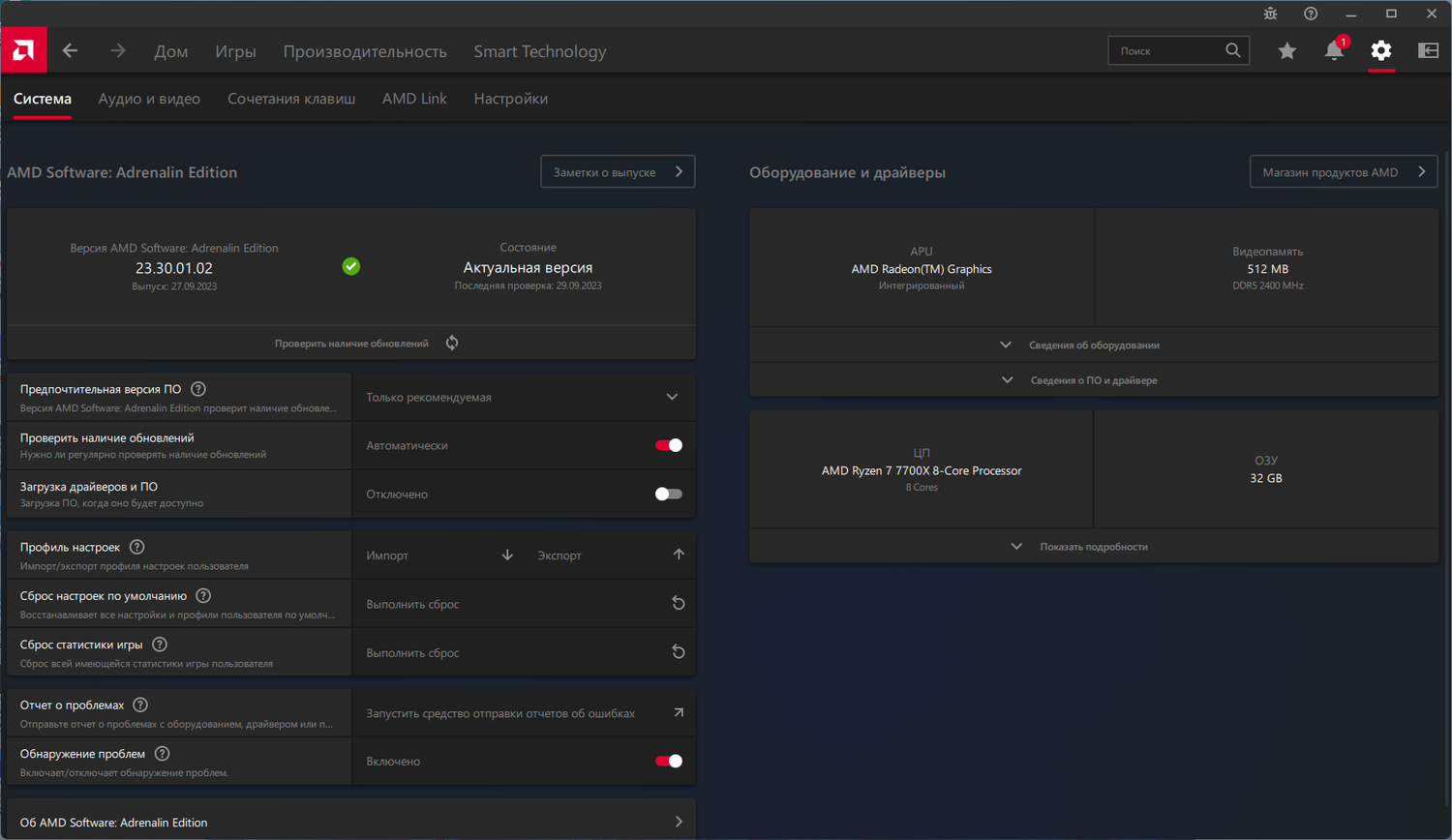The width and height of the screenshot is (1452, 840).
Task: Click Выполнить сброс for game statistics
Action: click(x=523, y=652)
